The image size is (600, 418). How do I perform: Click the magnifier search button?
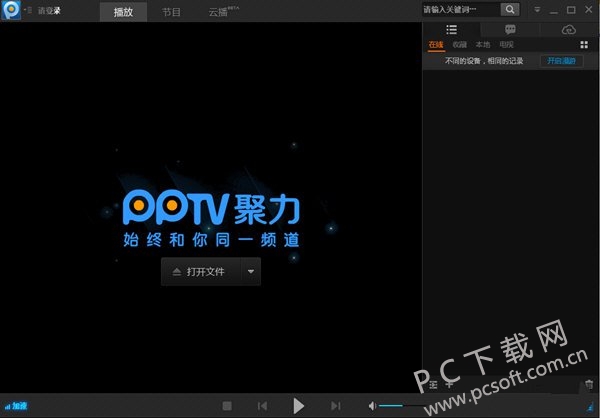(x=510, y=10)
